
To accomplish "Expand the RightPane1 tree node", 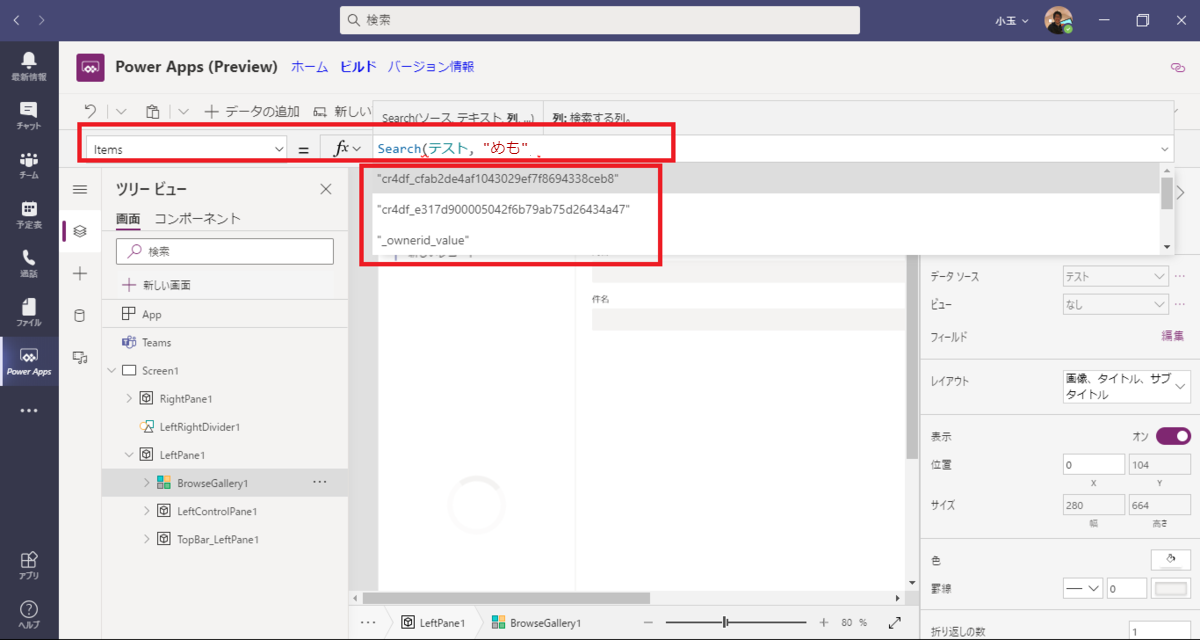I will point(129,398).
